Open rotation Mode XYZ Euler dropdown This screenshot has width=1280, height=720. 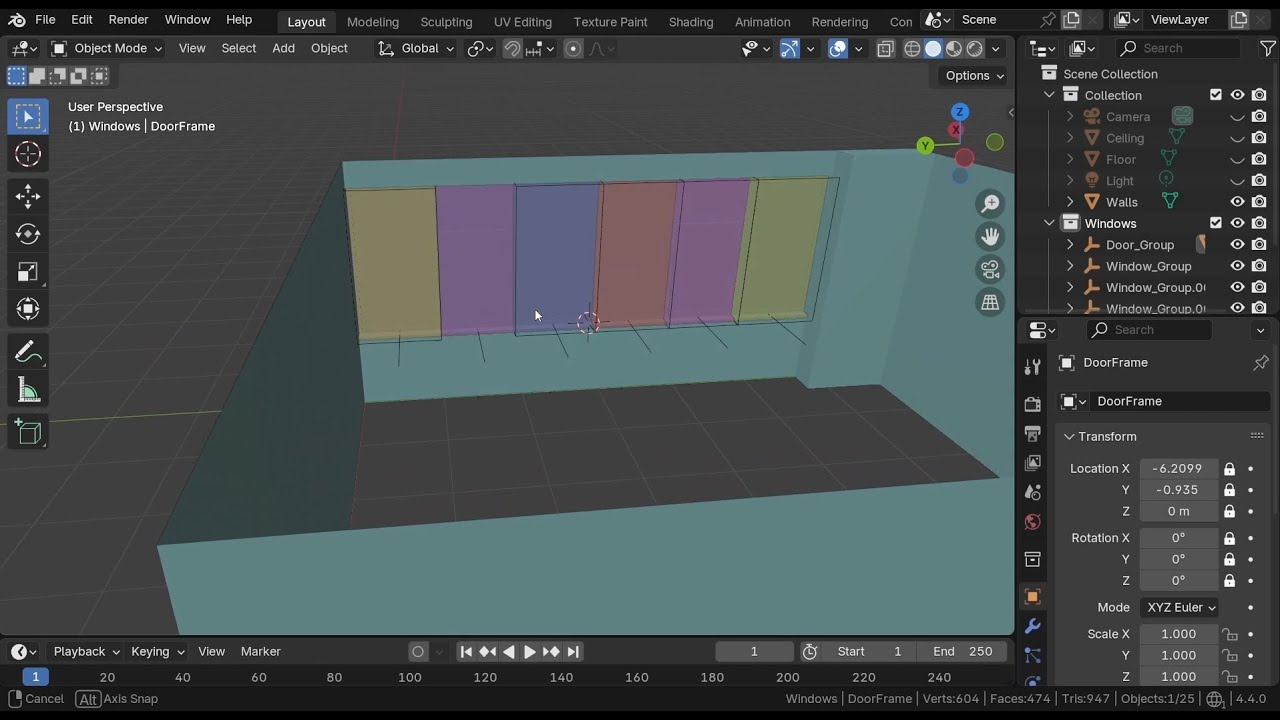[1179, 607]
